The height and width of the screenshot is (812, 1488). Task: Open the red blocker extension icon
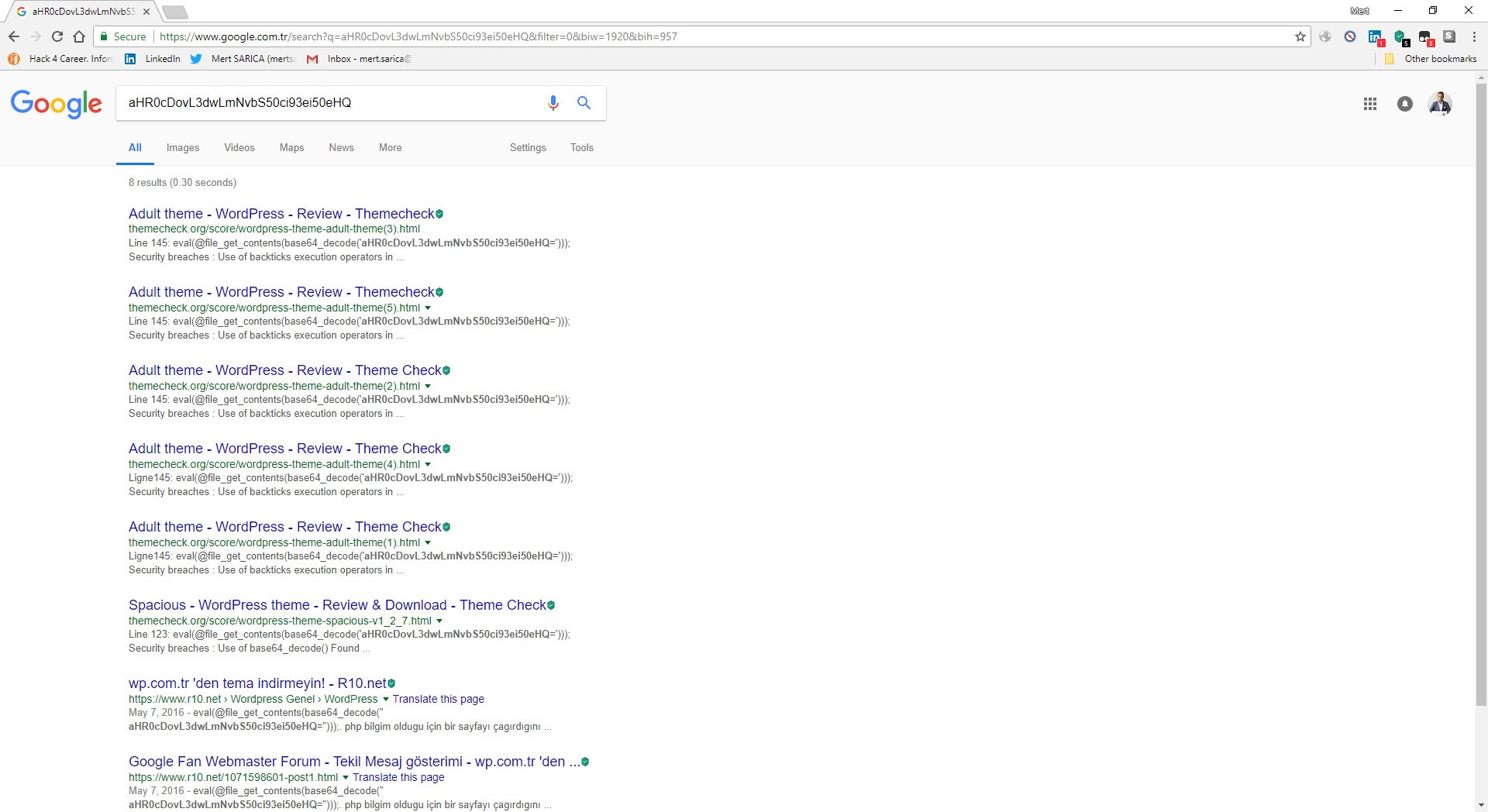pyautogui.click(x=1350, y=36)
